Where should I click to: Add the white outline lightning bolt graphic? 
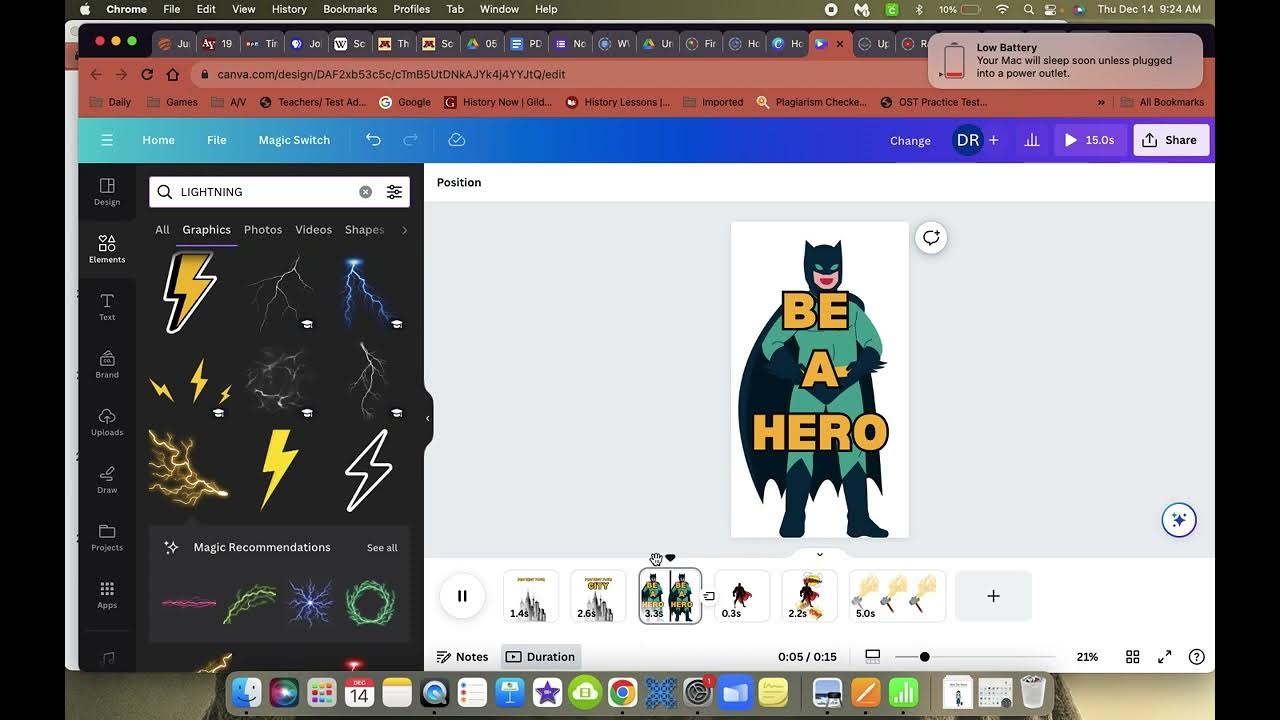tap(368, 471)
